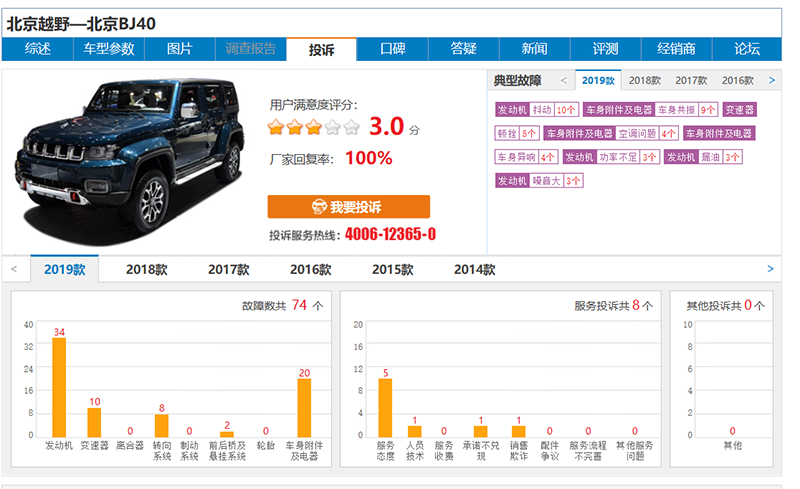Click the third orange rating star
This screenshot has height=489, width=800.
[313, 127]
